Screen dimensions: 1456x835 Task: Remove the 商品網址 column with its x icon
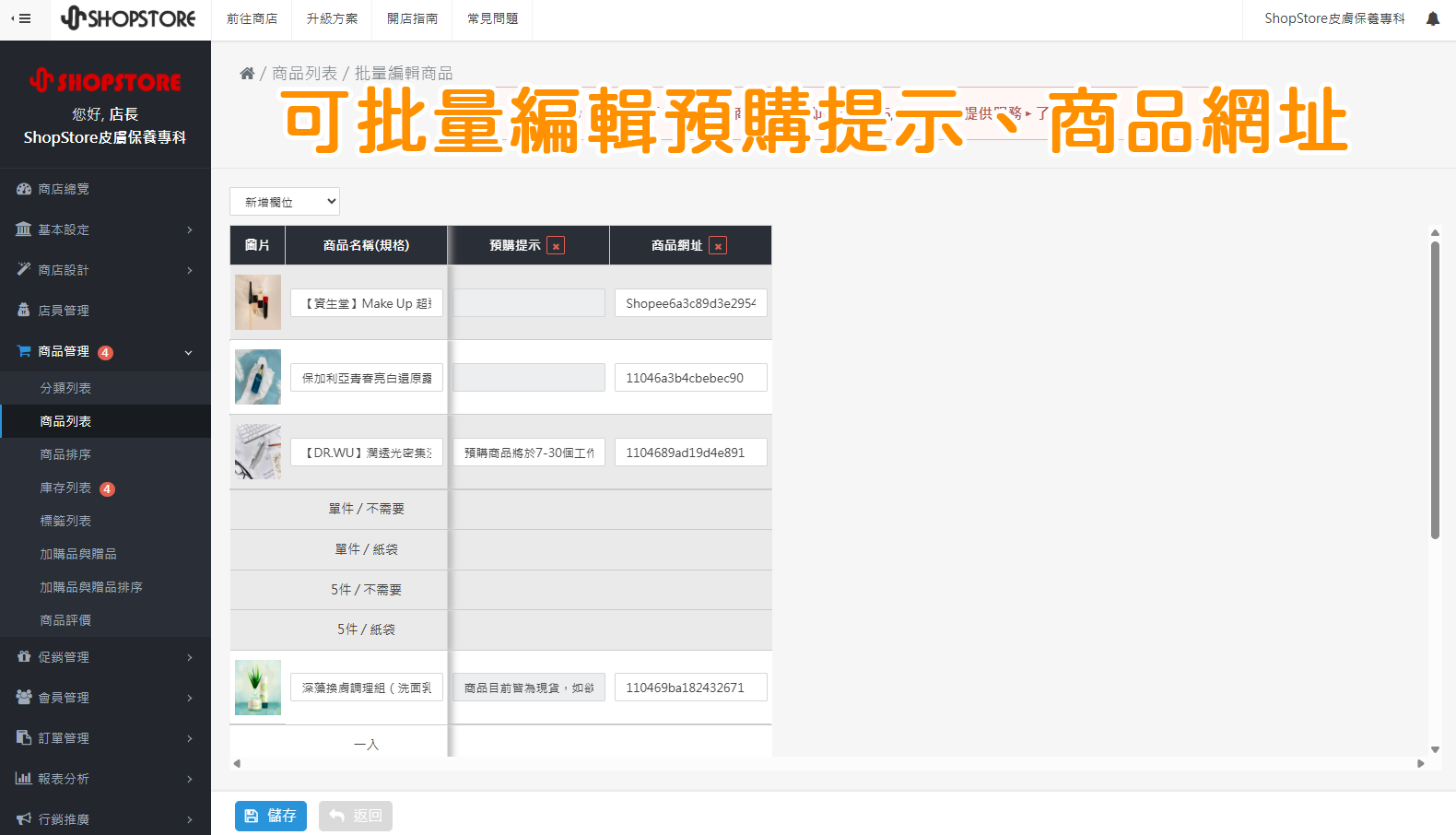pos(718,246)
